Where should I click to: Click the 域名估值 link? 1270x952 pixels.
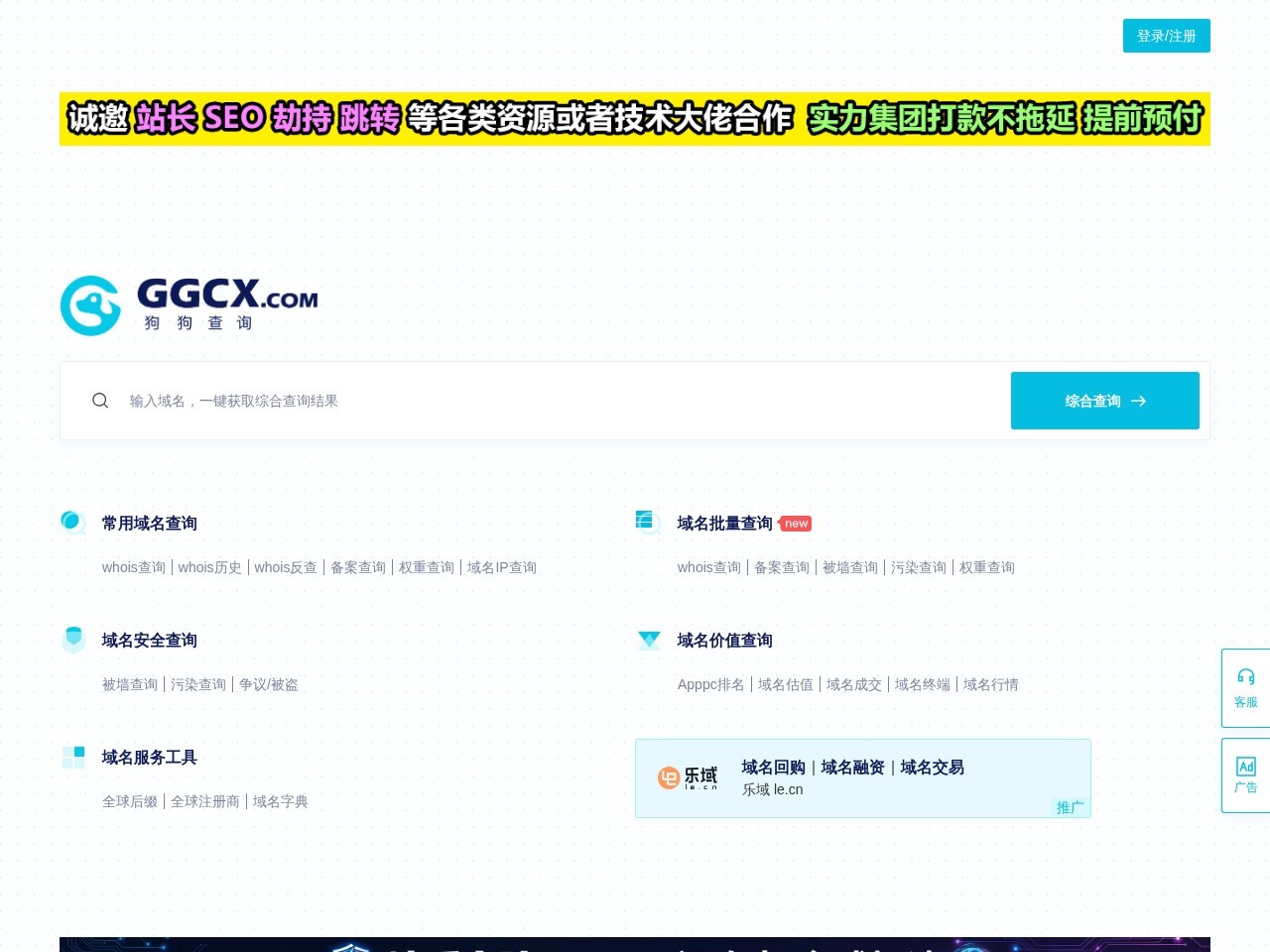[x=785, y=684]
